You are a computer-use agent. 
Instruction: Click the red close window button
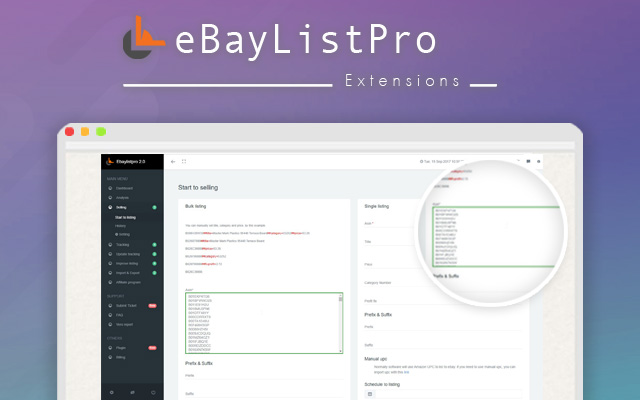click(x=69, y=131)
